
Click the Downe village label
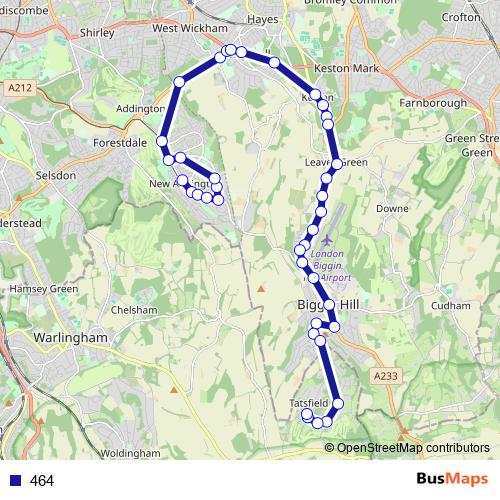[x=392, y=209]
